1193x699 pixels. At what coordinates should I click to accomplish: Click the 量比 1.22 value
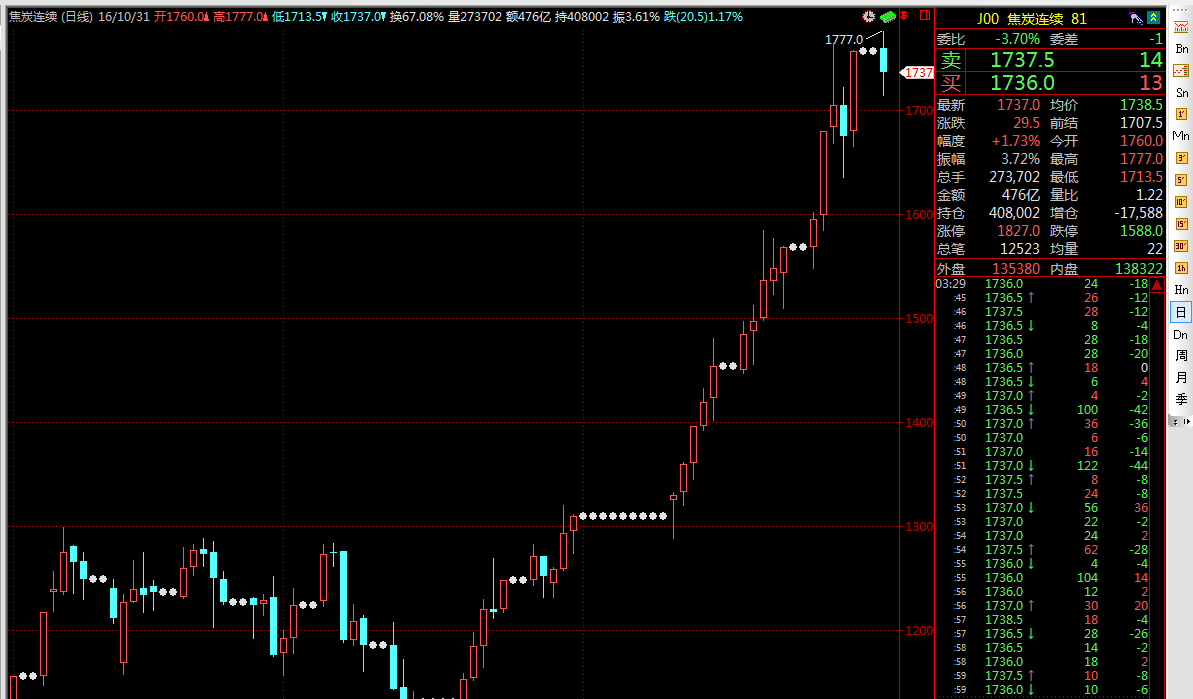click(x=1149, y=195)
